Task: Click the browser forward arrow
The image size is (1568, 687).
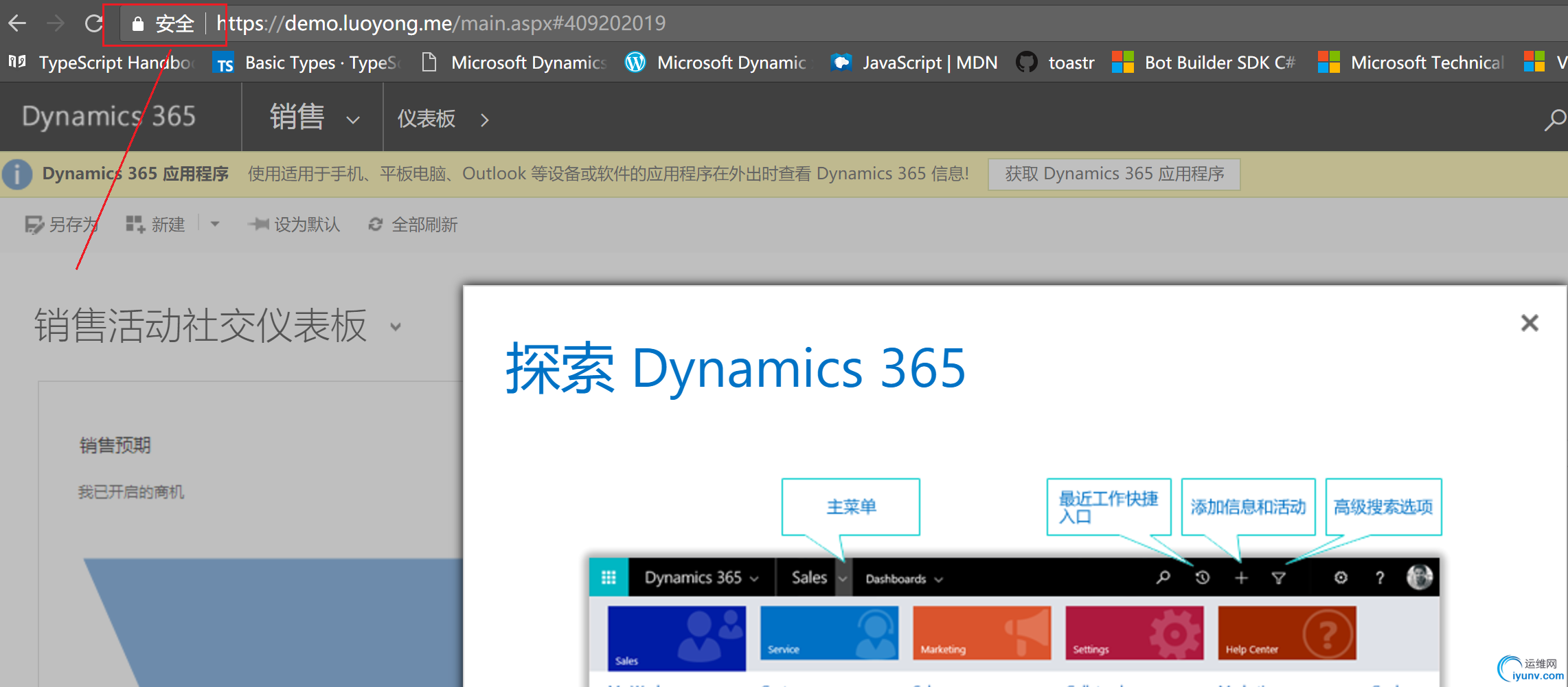Action: [55, 24]
